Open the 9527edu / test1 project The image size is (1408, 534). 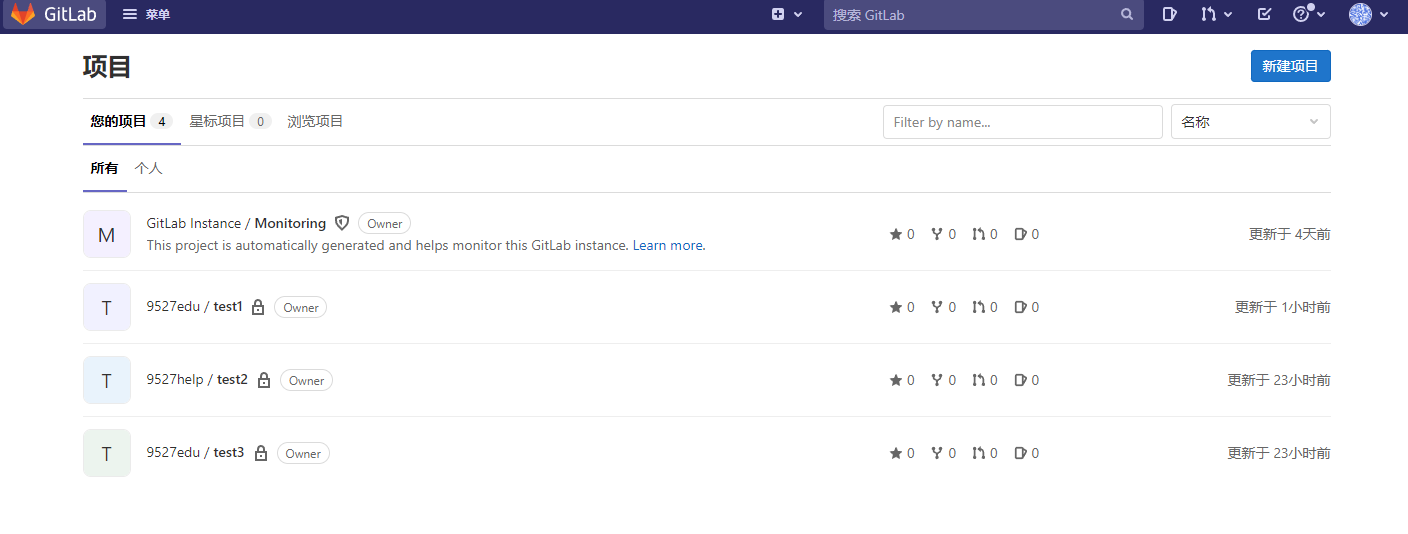pyautogui.click(x=194, y=307)
